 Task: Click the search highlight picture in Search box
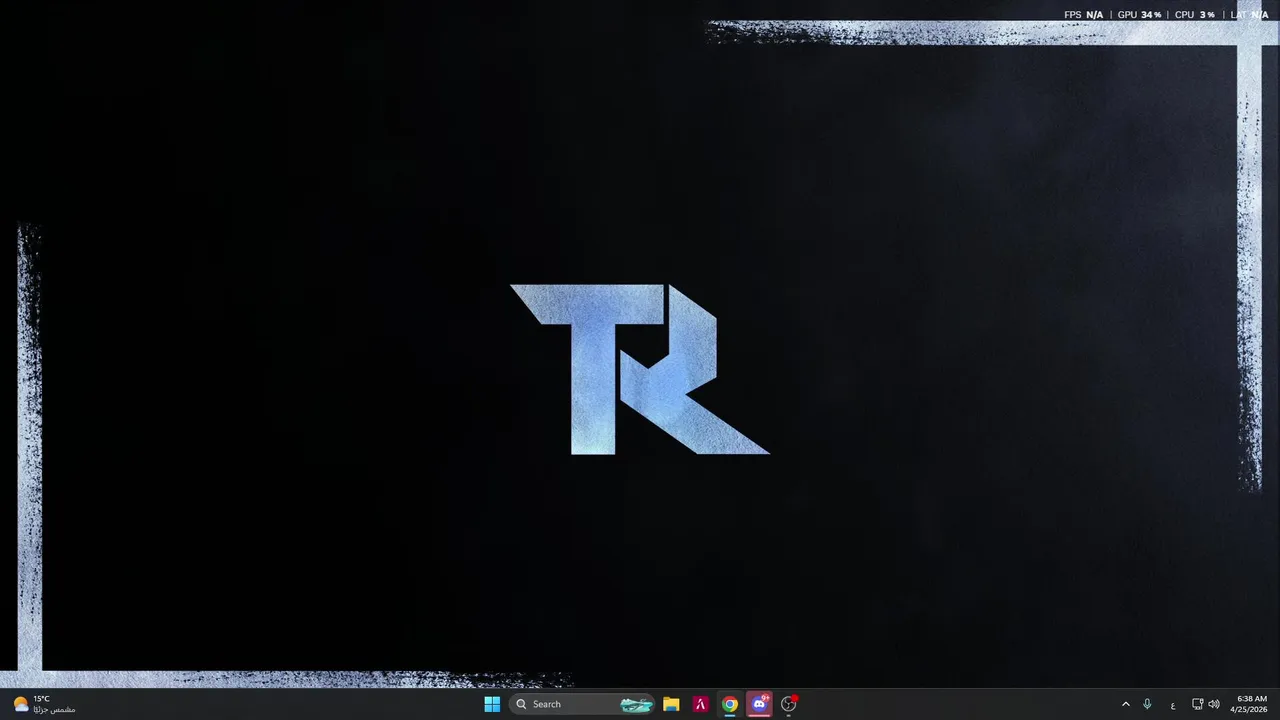click(x=636, y=704)
